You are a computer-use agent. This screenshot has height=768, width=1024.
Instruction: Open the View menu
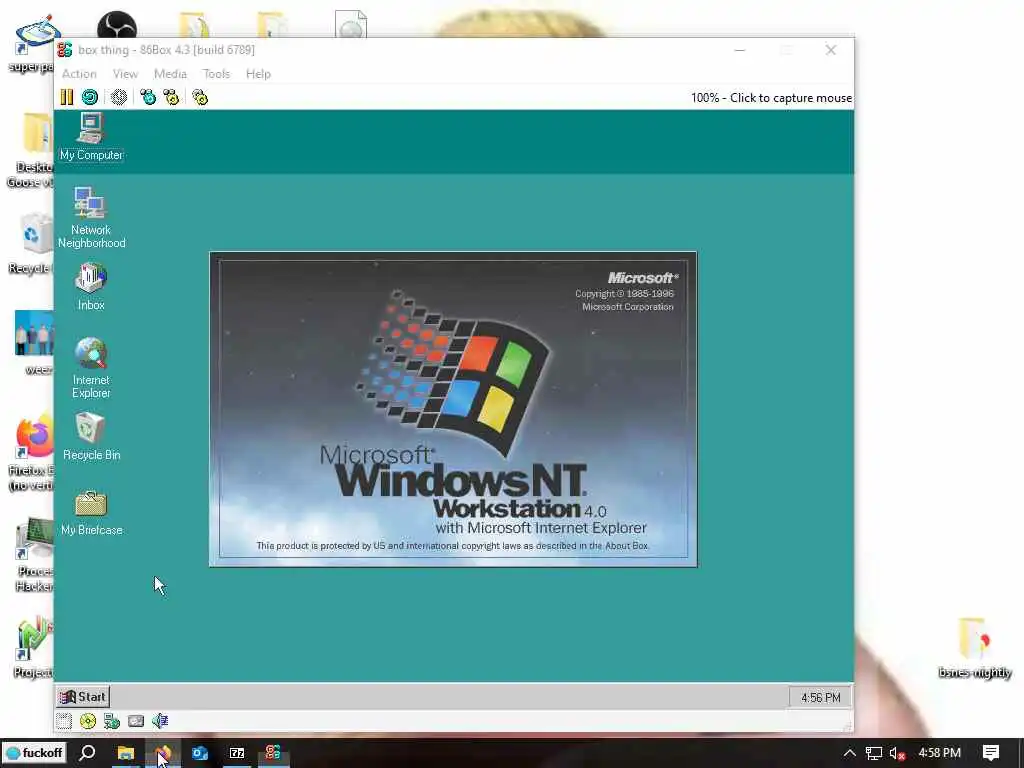125,74
